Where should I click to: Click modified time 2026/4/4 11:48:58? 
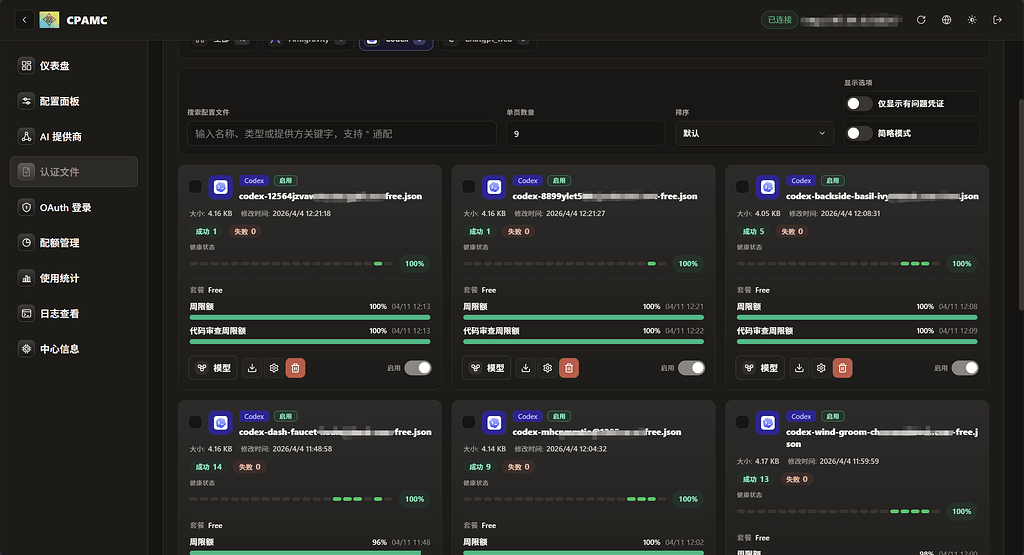(x=302, y=449)
